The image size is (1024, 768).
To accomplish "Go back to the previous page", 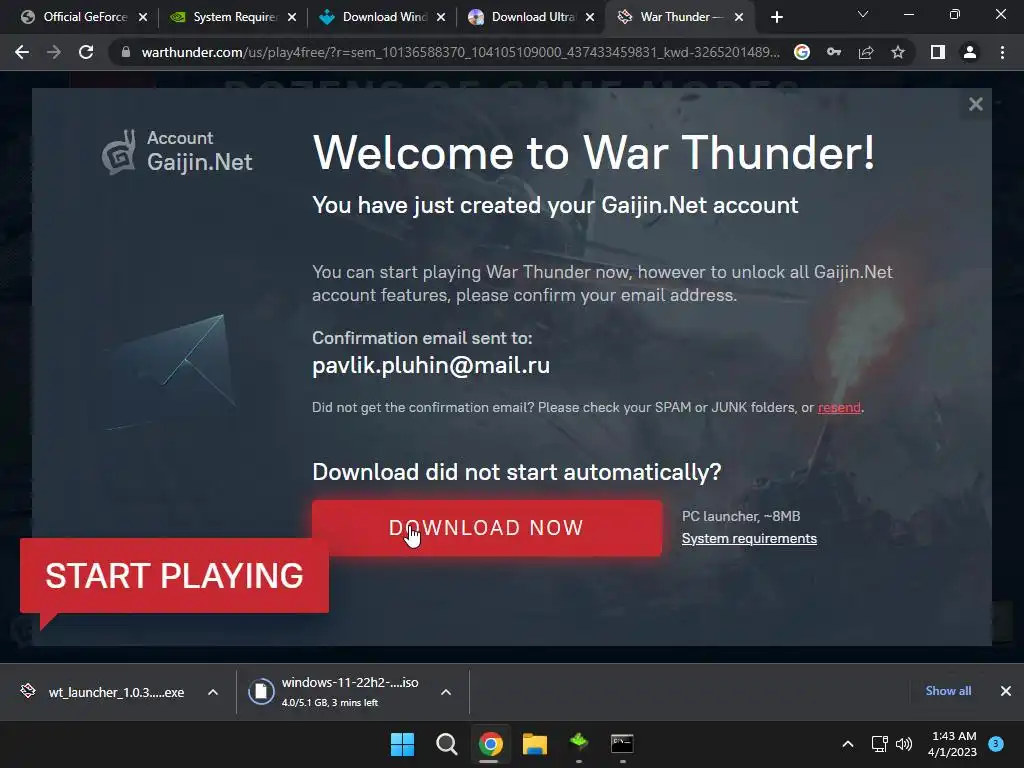I will pyautogui.click(x=22, y=52).
